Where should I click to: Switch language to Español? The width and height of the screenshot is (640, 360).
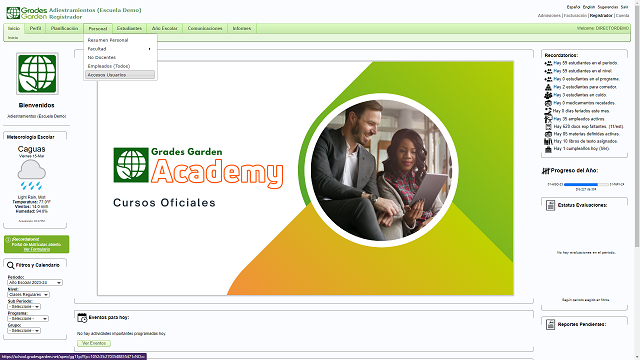click(573, 7)
